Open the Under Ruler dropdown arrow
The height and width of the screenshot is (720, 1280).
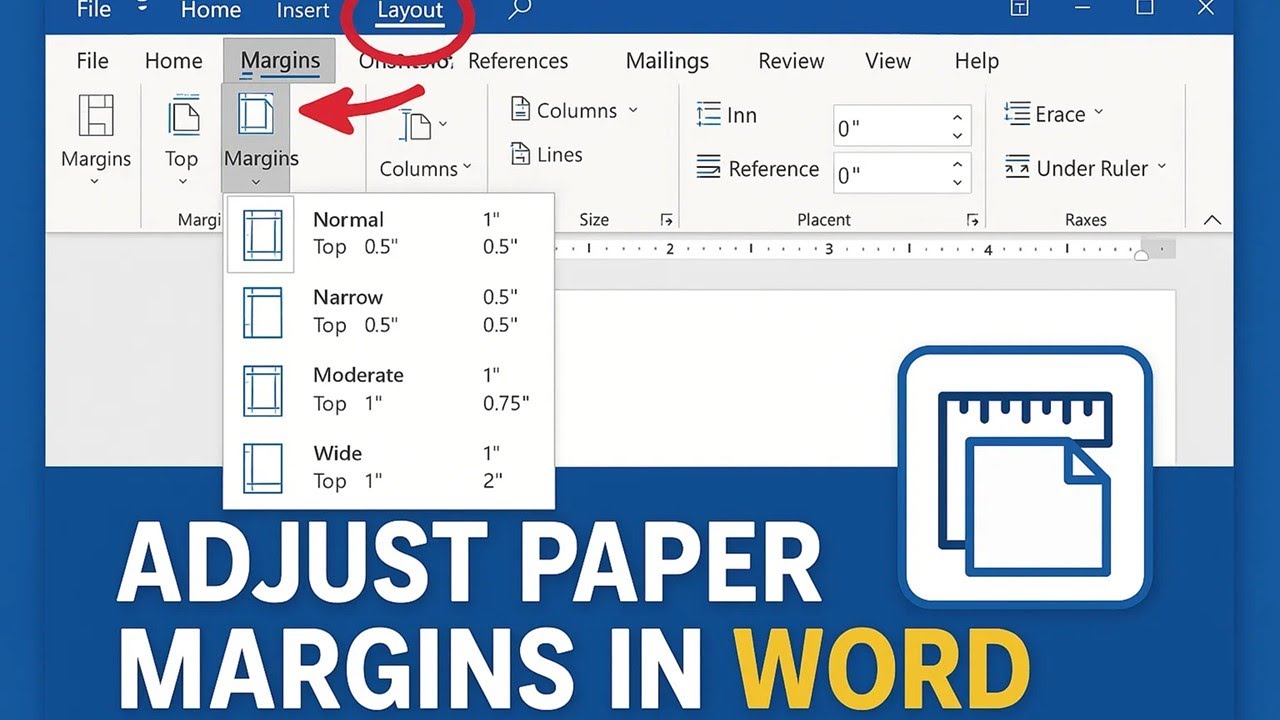tap(1162, 167)
